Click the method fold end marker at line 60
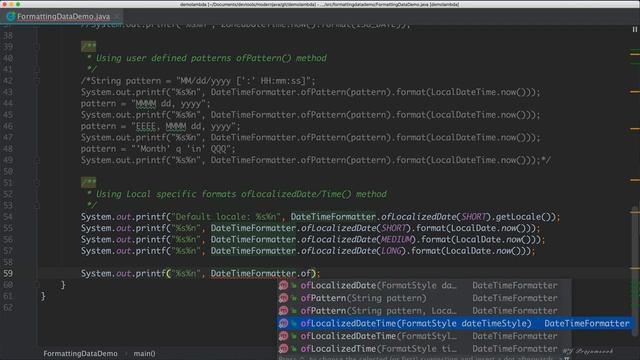 (37, 285)
